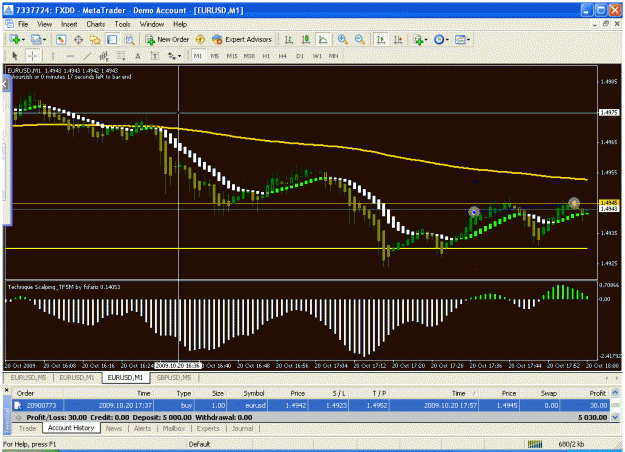Select the Vertical Line drawing tool
Image resolution: width=625 pixels, height=452 pixels.
click(53, 56)
